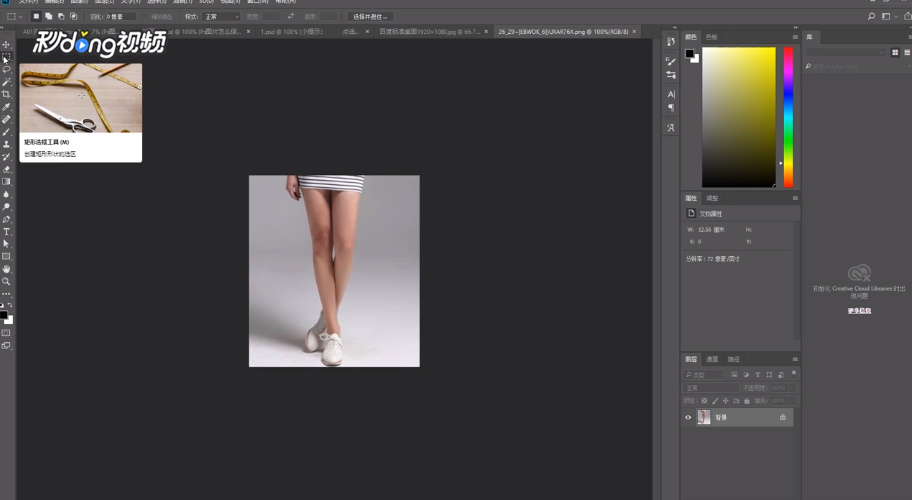Image resolution: width=912 pixels, height=500 pixels.
Task: Pick a color in the yellow field
Action: click(x=739, y=117)
